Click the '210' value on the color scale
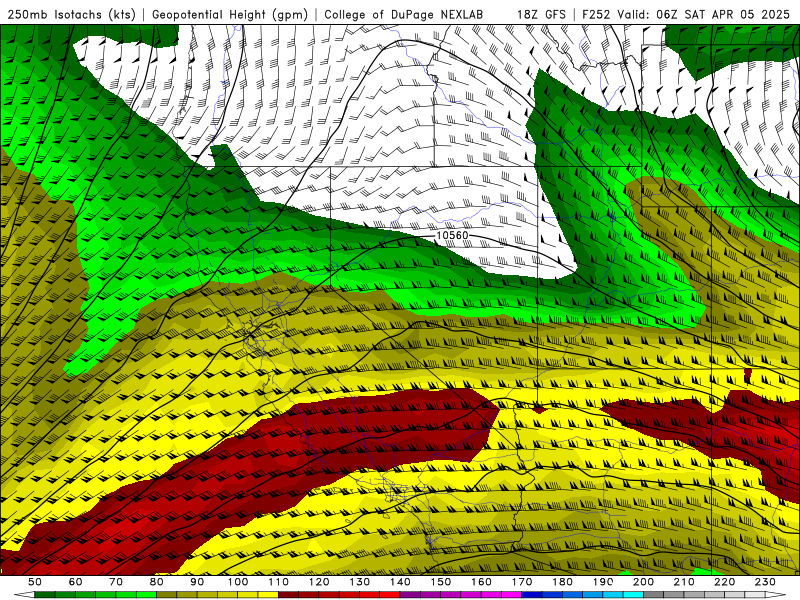Image resolution: width=800 pixels, height=600 pixels. (x=684, y=582)
